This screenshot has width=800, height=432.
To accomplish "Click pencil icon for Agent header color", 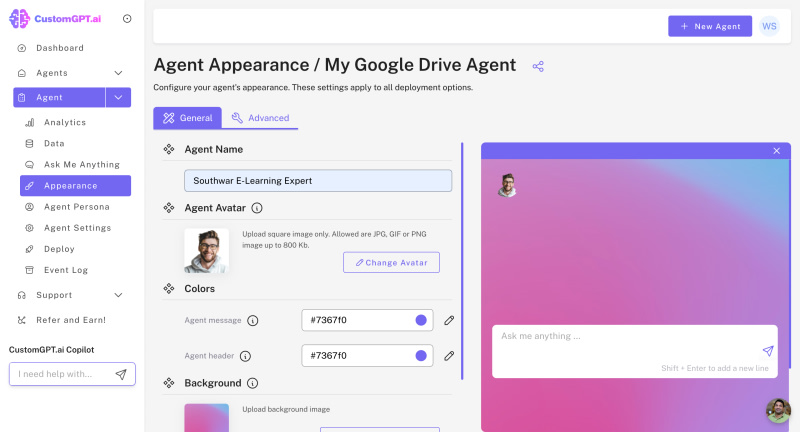I will coord(449,355).
